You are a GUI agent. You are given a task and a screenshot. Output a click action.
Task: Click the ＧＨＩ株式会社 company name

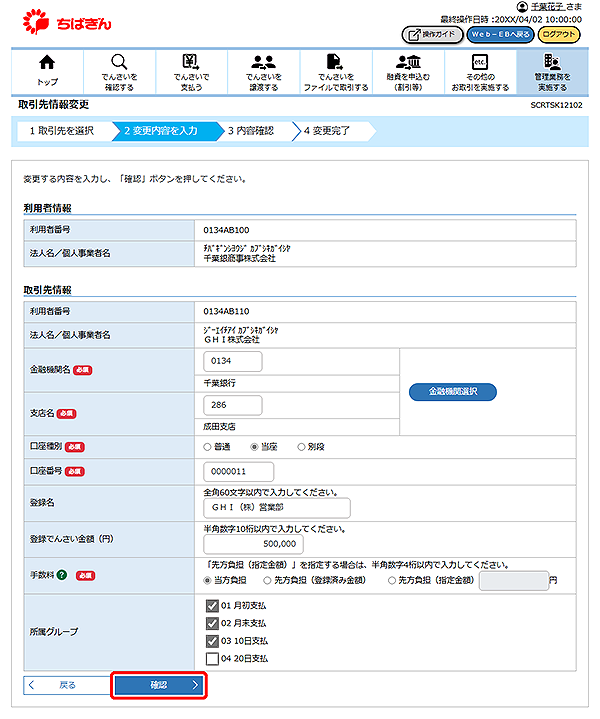[232, 340]
